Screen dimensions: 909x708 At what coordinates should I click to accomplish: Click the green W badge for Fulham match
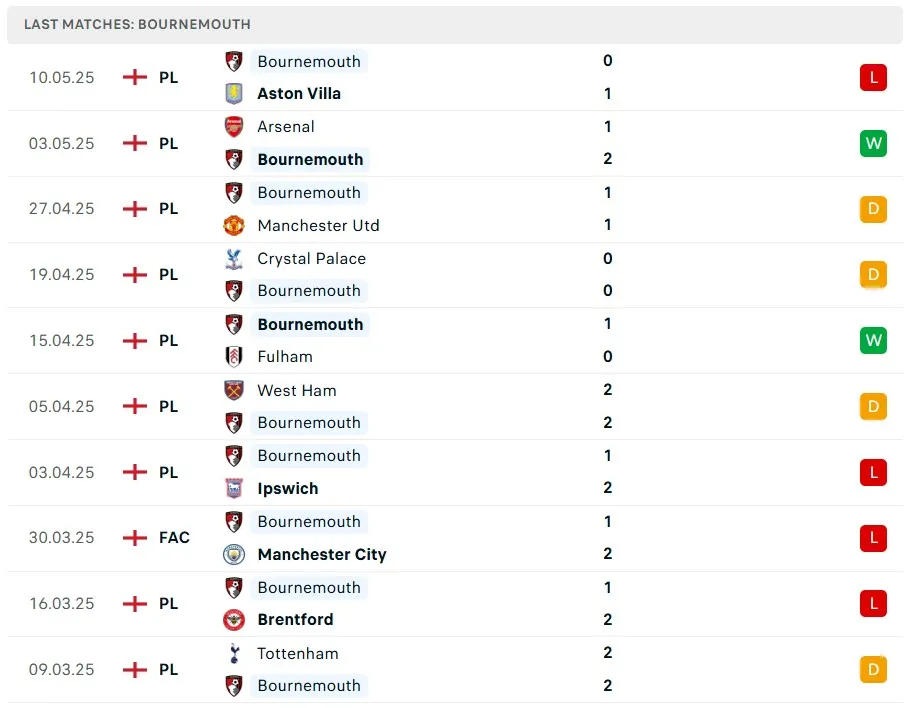click(x=873, y=341)
